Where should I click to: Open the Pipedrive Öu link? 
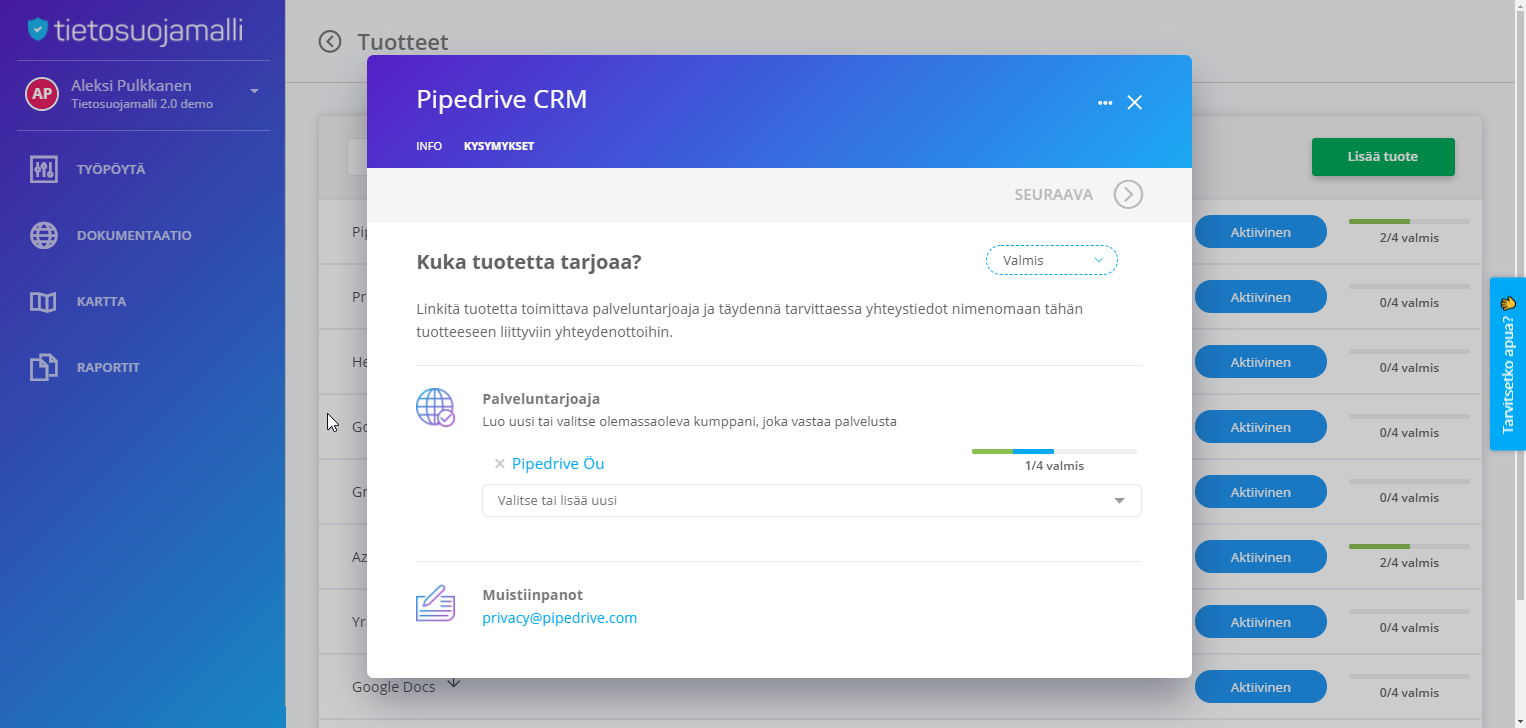click(x=558, y=464)
